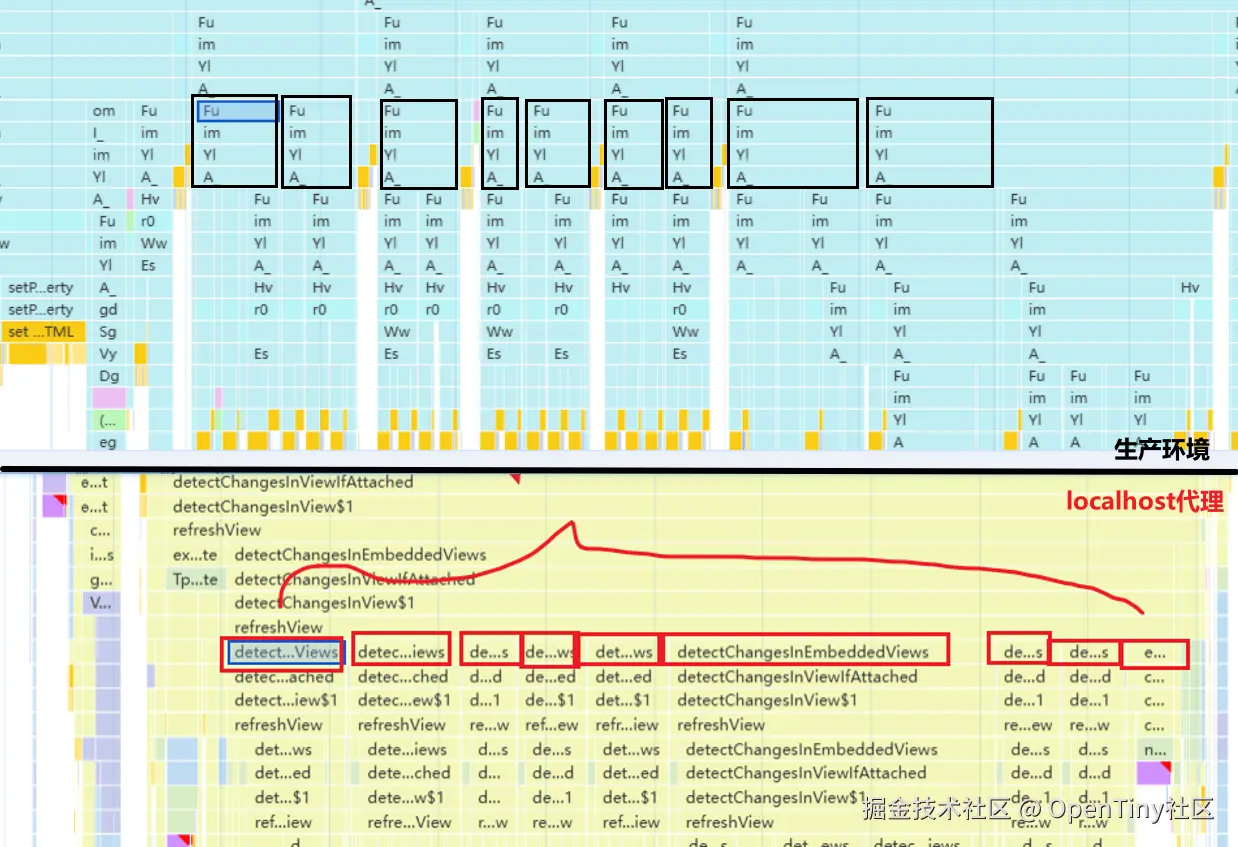This screenshot has width=1238, height=847.
Task: Click the purple block below 'n...'
Action: pyautogui.click(x=1154, y=773)
